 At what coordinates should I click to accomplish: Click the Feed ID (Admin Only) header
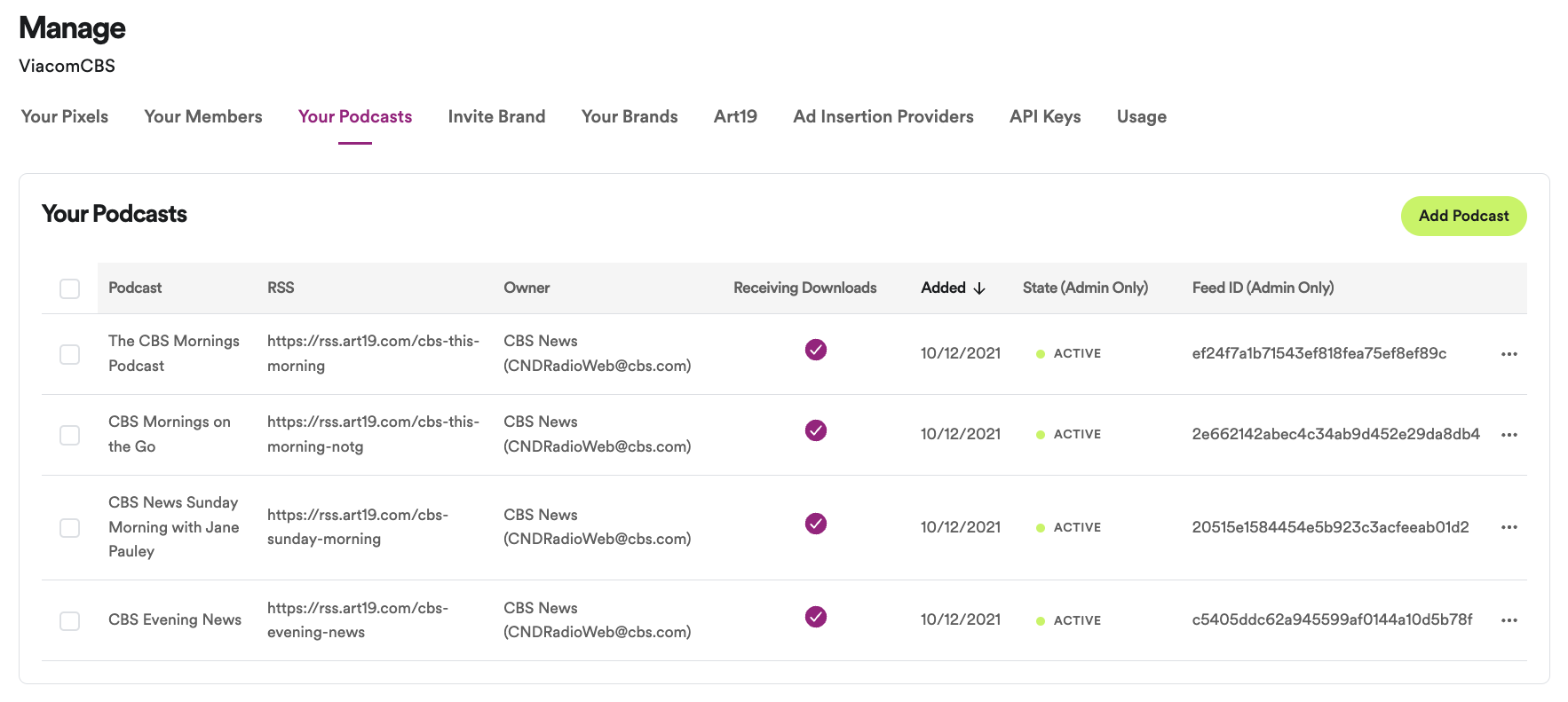click(x=1263, y=288)
